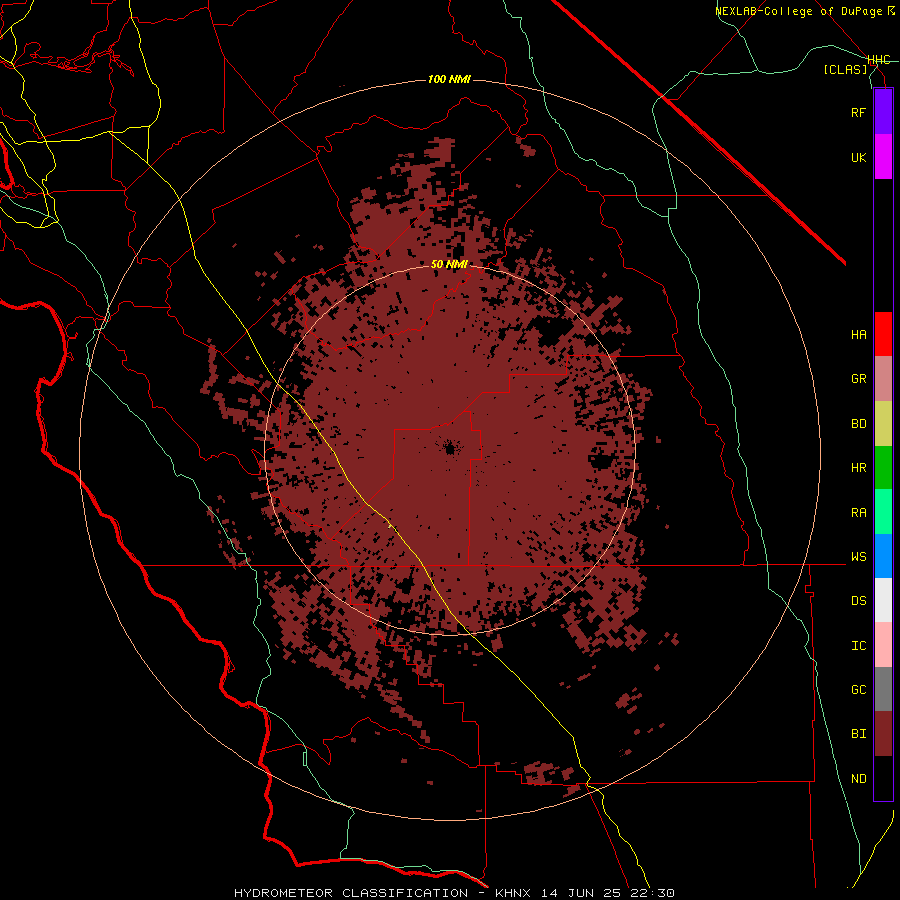Click the HR legend label
Image resolution: width=900 pixels, height=900 pixels.
(858, 468)
